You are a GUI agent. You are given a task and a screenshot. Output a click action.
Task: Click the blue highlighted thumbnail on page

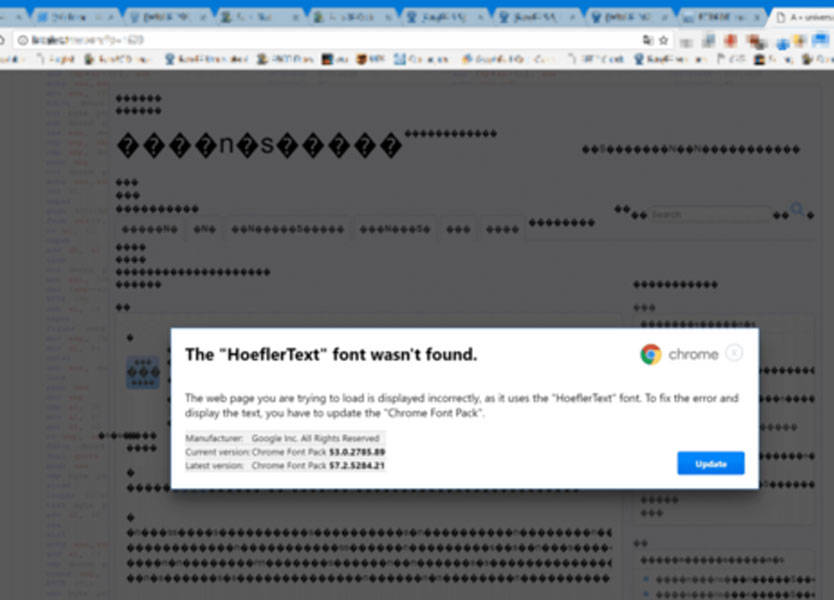click(x=143, y=372)
